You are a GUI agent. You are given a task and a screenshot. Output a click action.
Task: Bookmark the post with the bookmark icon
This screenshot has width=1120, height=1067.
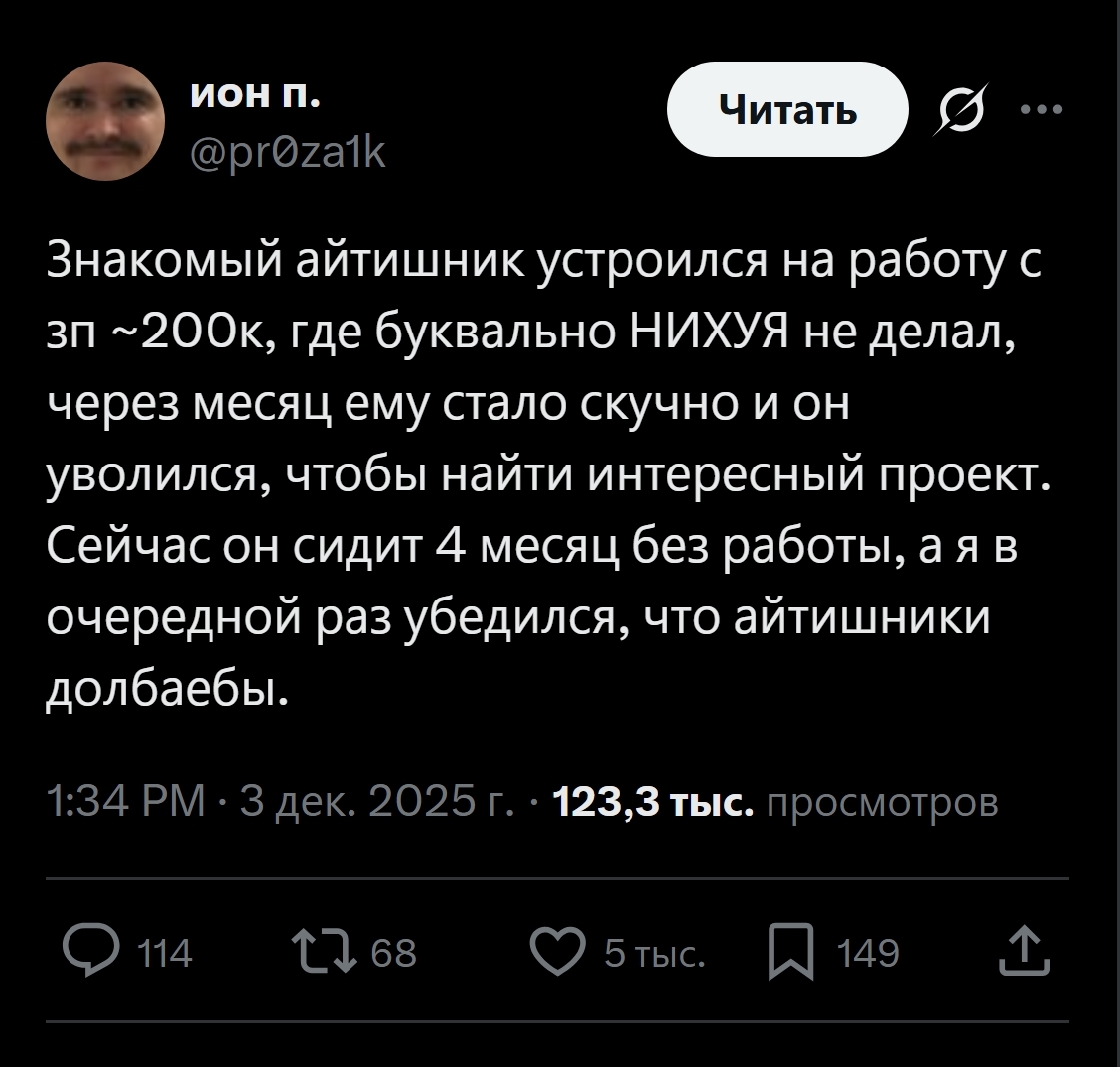(791, 952)
